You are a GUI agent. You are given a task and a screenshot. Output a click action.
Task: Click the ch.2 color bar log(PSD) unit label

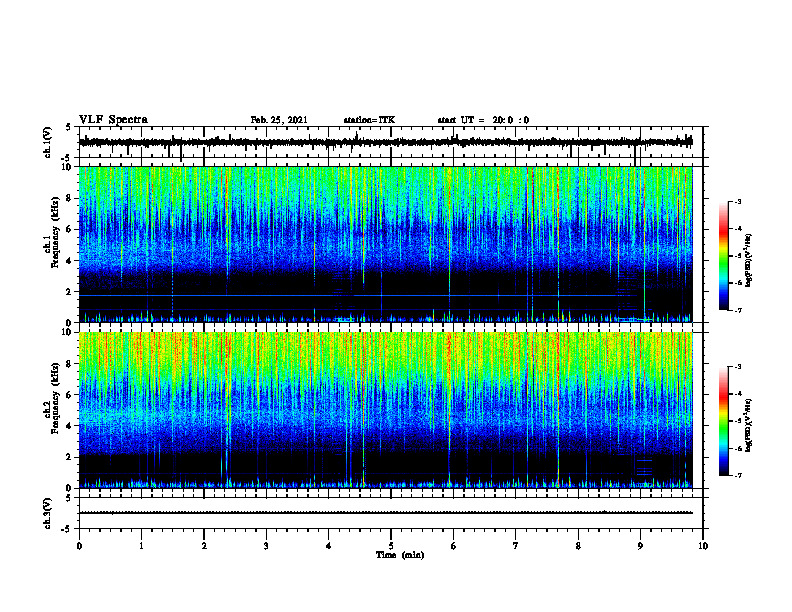(x=748, y=426)
